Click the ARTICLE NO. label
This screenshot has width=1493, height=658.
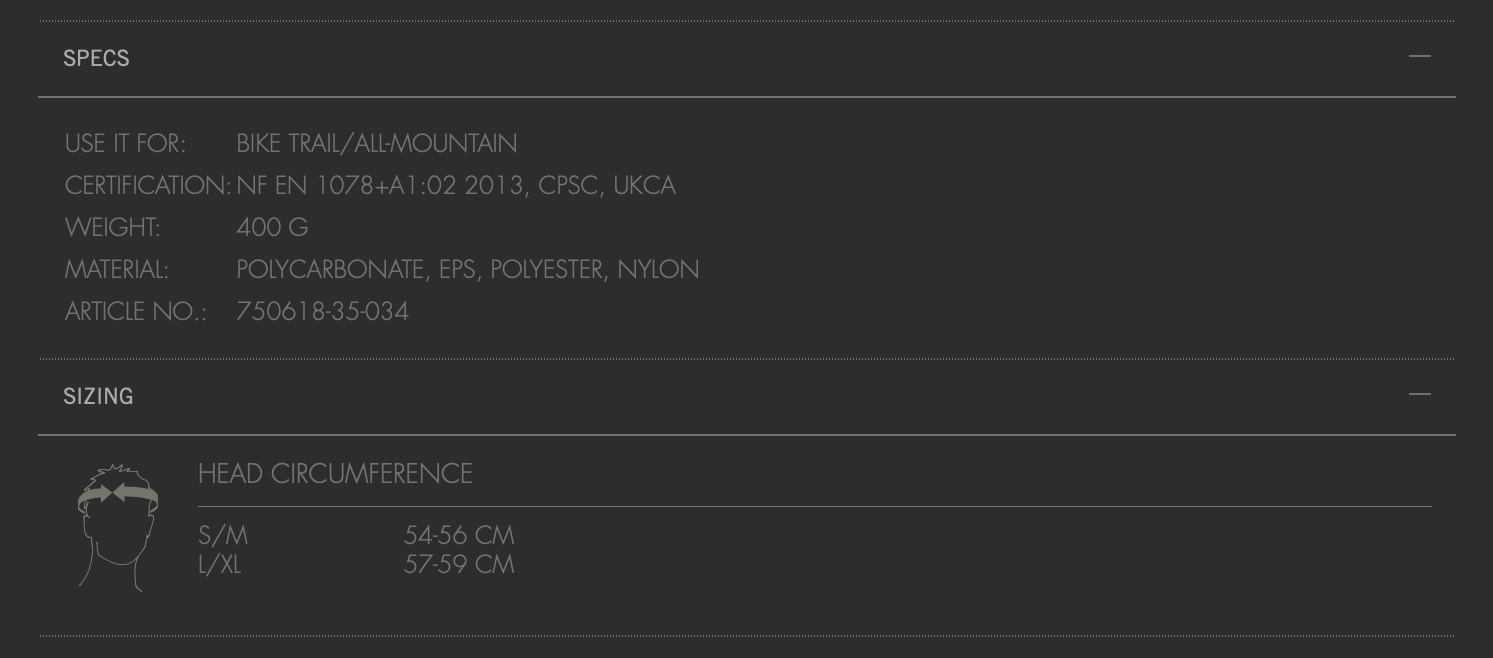click(135, 311)
